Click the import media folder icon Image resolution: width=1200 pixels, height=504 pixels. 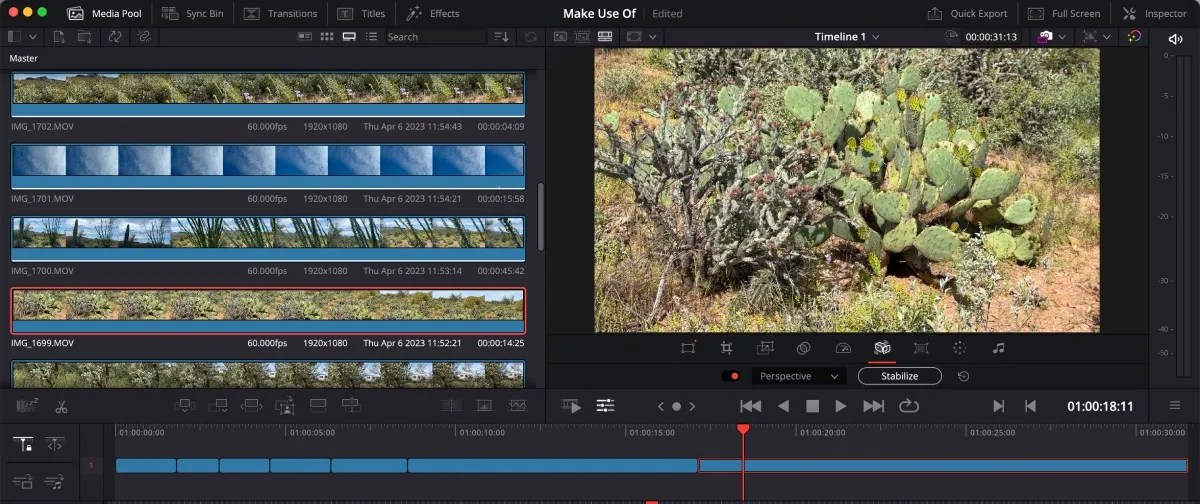click(84, 36)
